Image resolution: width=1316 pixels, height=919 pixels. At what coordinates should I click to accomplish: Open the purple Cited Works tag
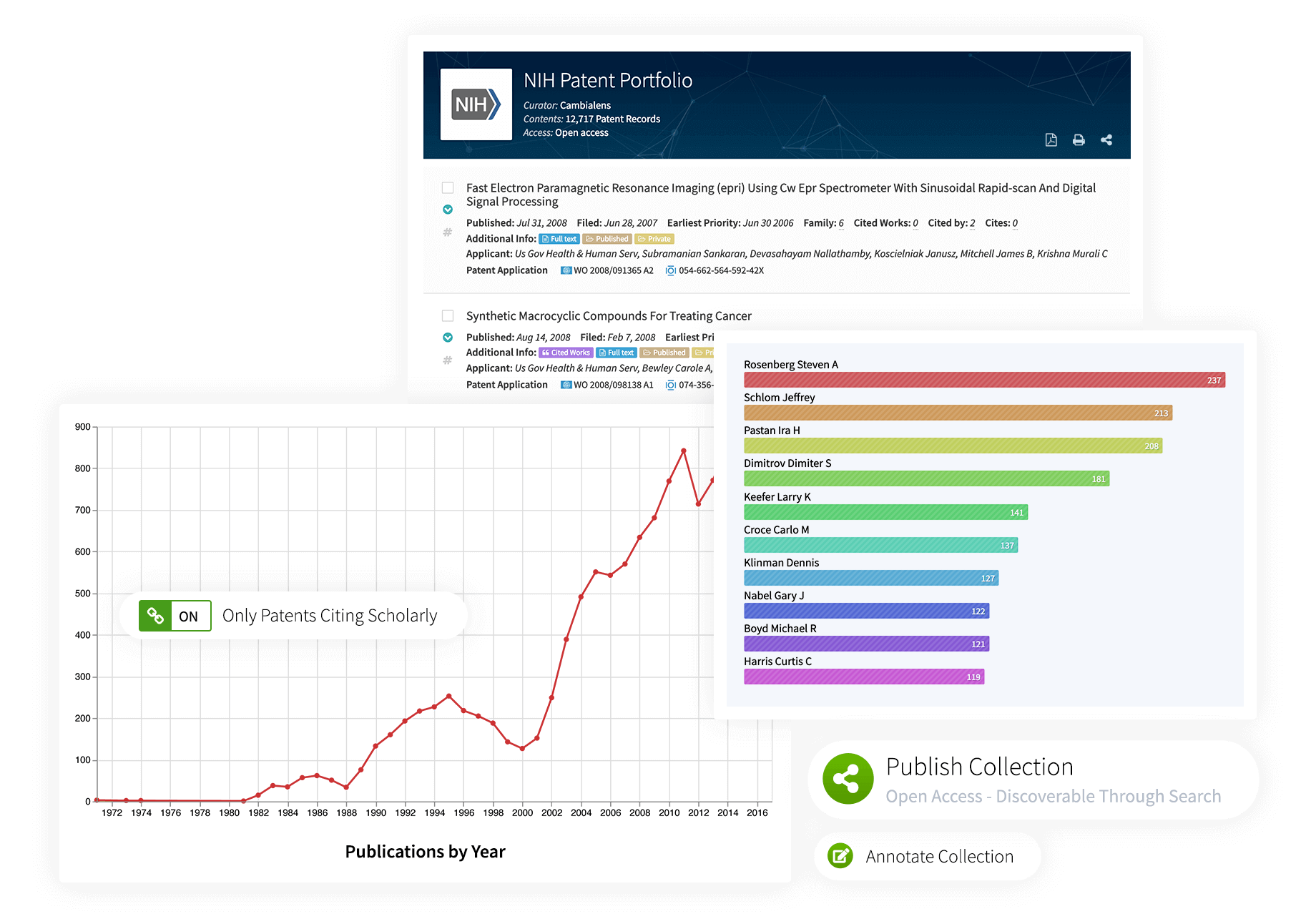click(x=566, y=353)
